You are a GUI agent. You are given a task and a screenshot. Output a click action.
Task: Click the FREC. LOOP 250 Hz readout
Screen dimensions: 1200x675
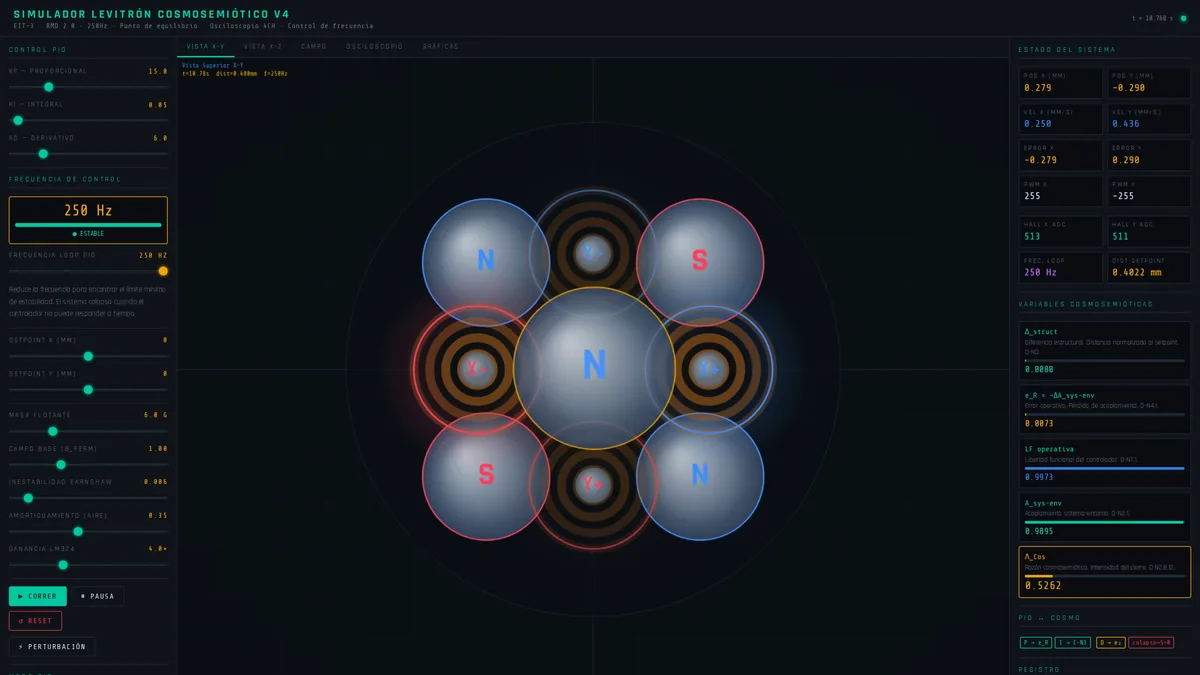click(1040, 272)
